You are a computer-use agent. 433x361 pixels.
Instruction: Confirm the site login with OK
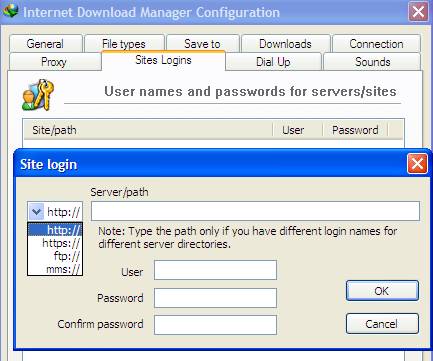(382, 291)
